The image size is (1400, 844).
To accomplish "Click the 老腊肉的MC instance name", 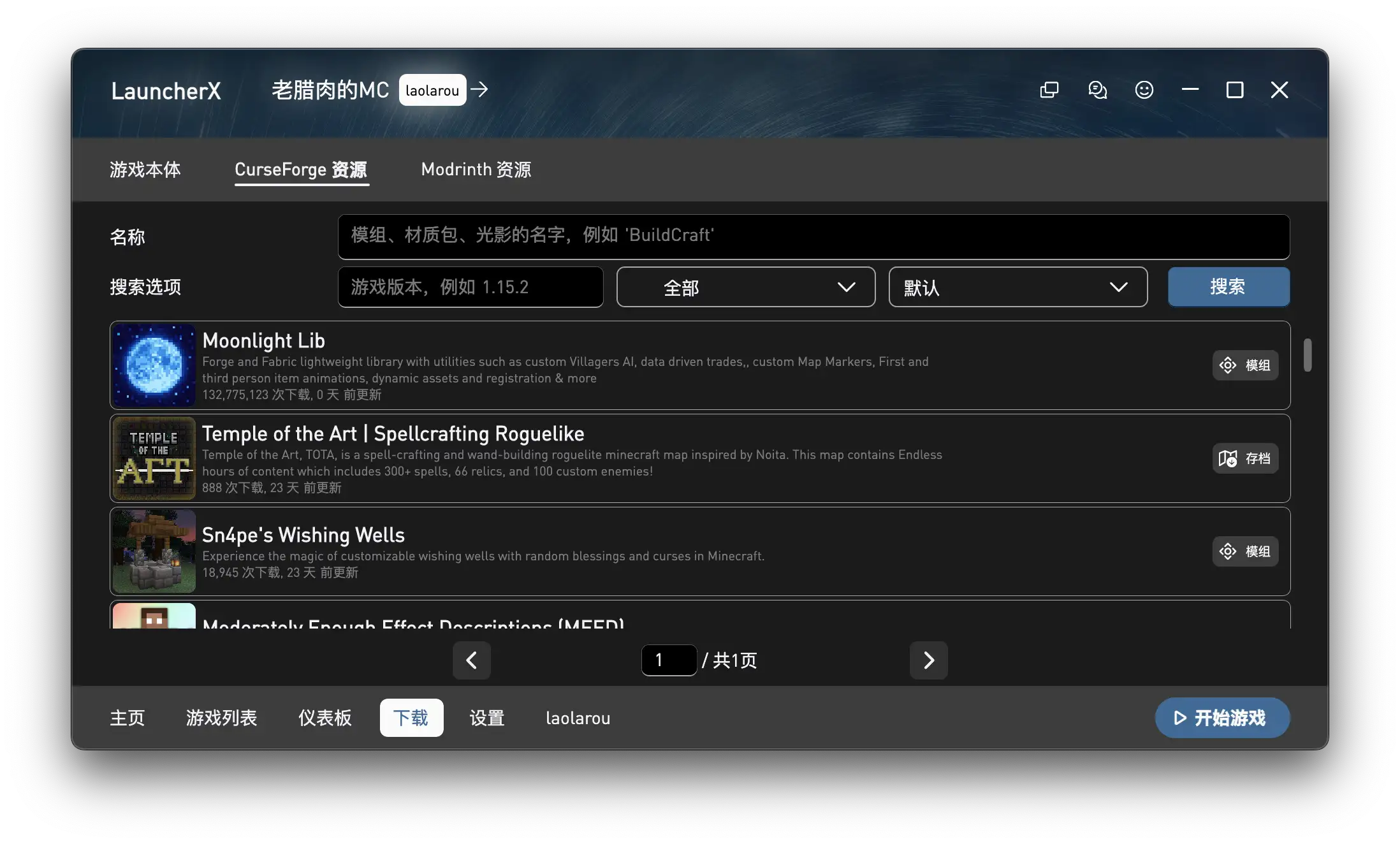I will (x=330, y=90).
